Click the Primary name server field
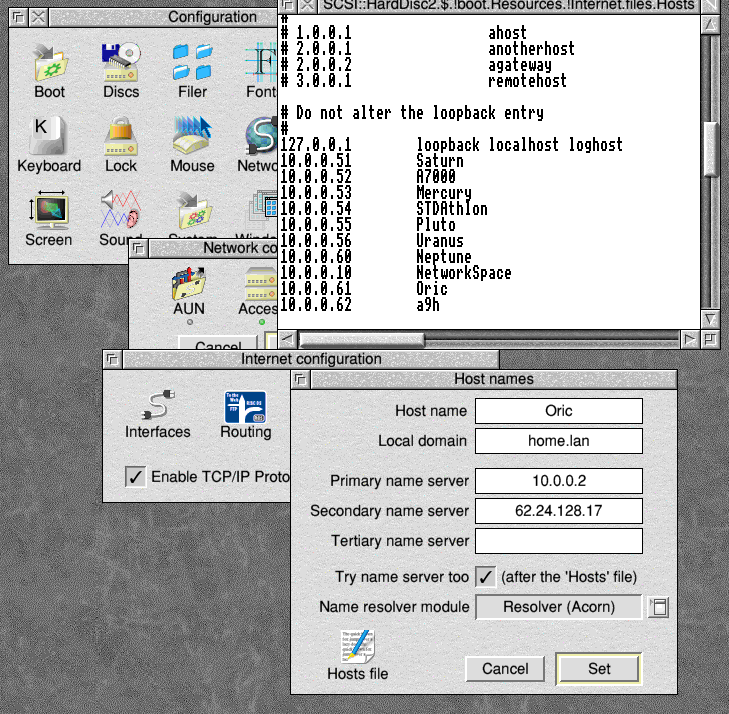The height and width of the screenshot is (714, 729). coord(558,481)
